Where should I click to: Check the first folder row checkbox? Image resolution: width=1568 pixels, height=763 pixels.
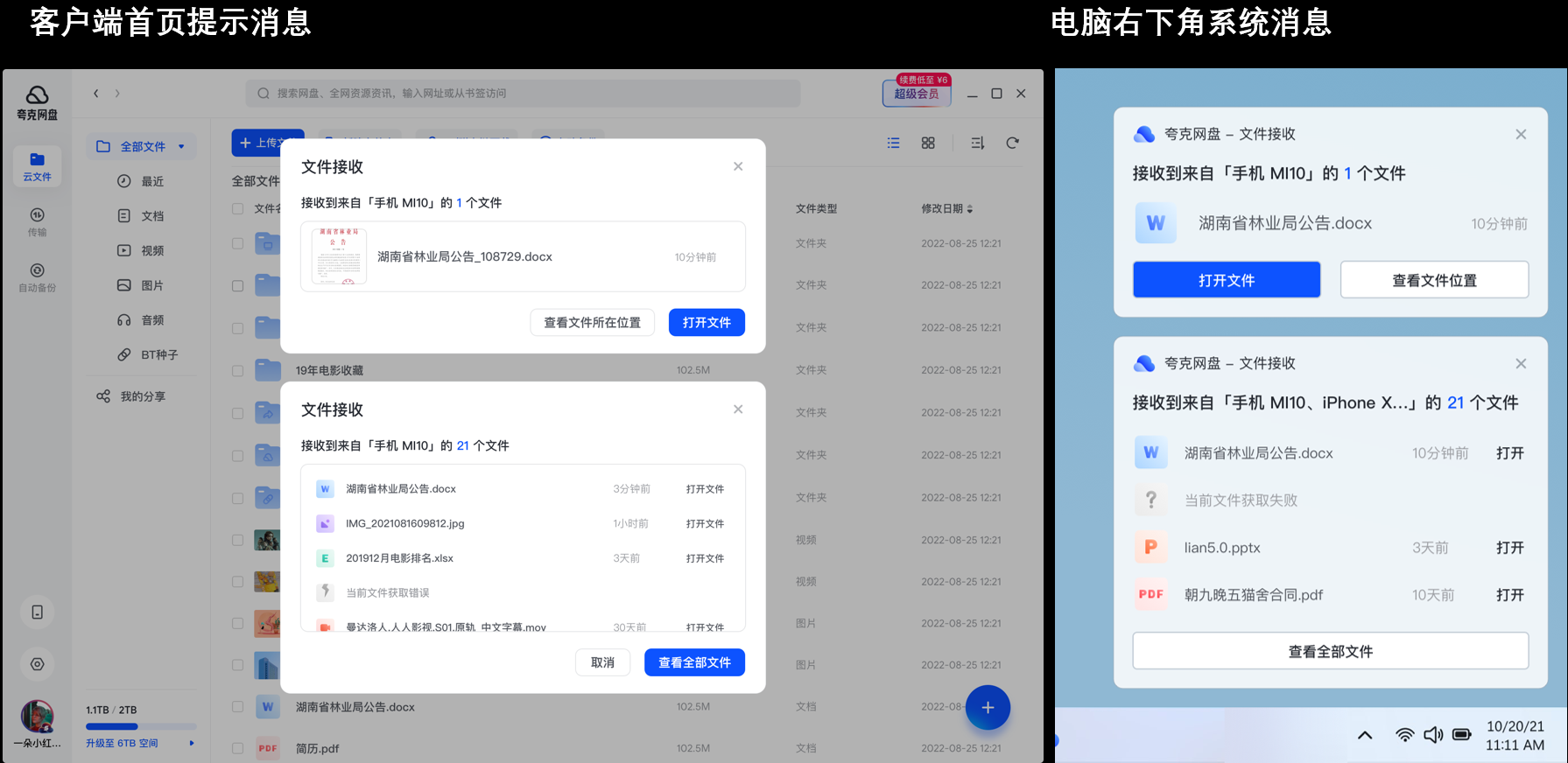click(x=237, y=243)
